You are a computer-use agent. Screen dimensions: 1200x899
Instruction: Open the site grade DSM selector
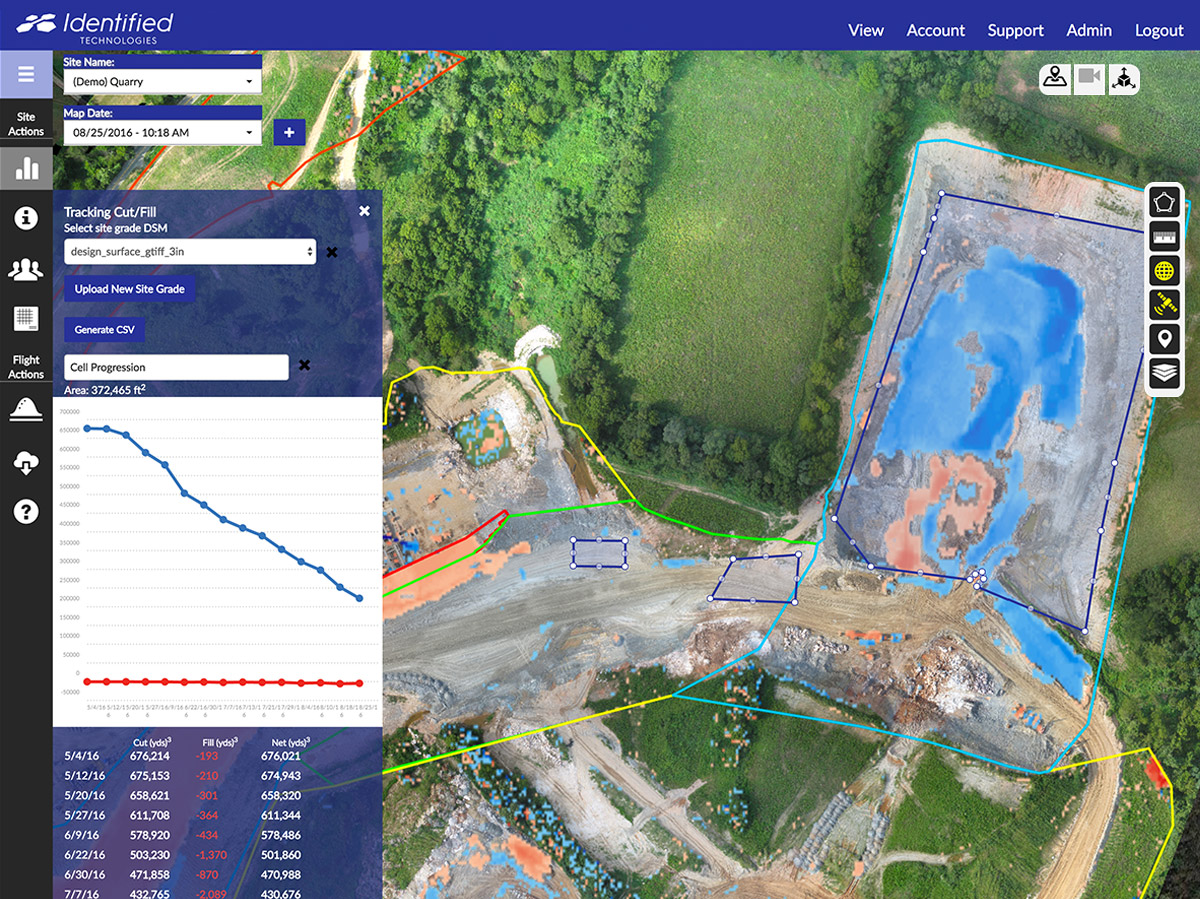tap(190, 252)
